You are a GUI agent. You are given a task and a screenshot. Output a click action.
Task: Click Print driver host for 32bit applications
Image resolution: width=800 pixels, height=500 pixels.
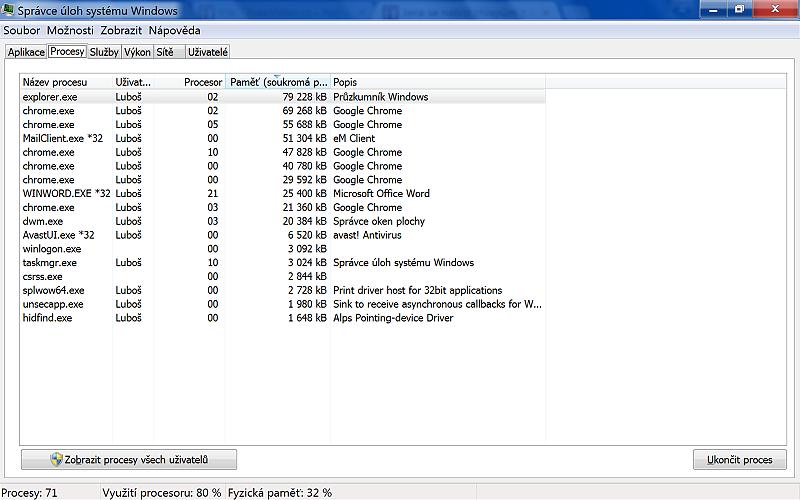click(417, 290)
